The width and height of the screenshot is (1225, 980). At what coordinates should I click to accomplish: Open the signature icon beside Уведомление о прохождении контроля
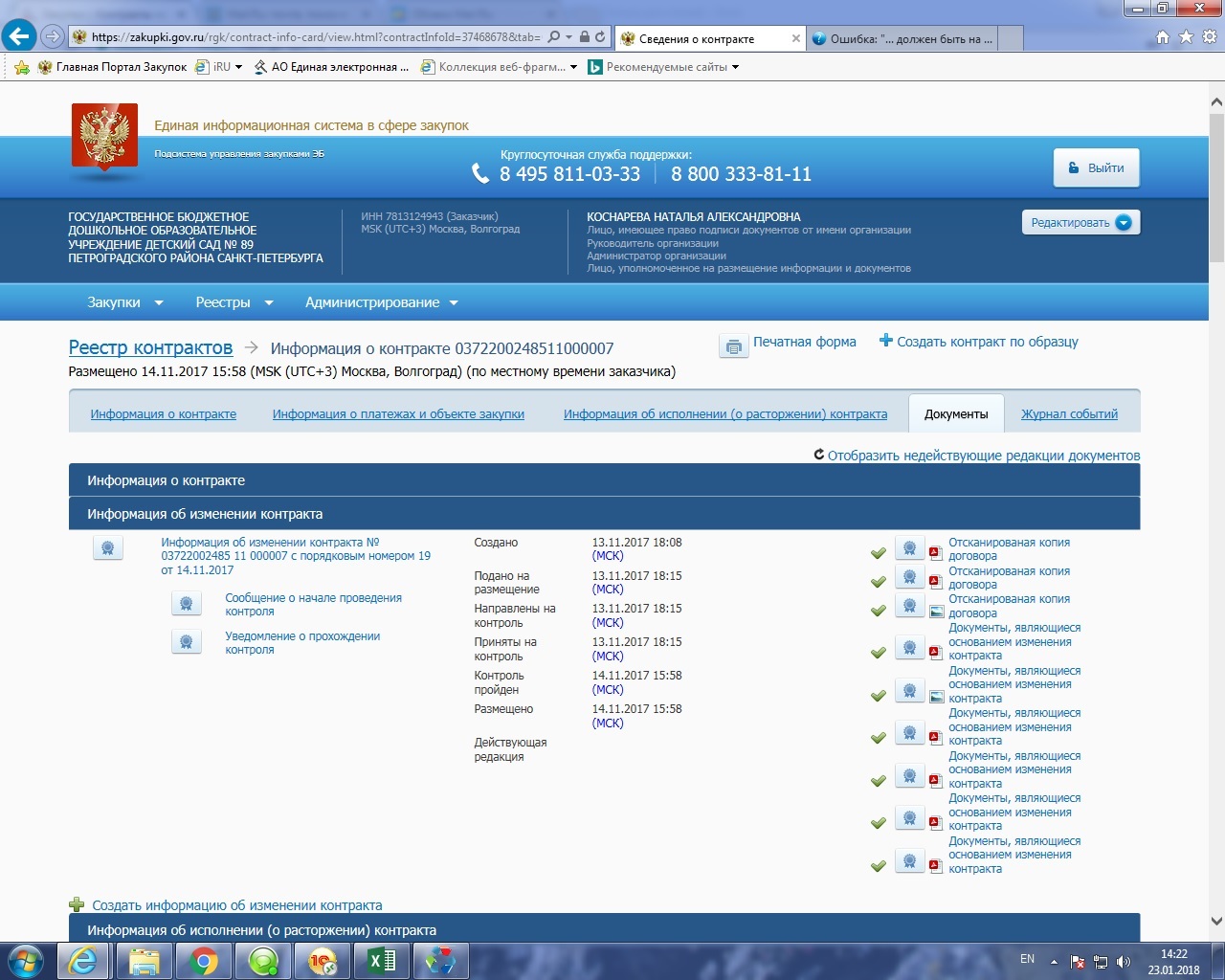pyautogui.click(x=187, y=642)
